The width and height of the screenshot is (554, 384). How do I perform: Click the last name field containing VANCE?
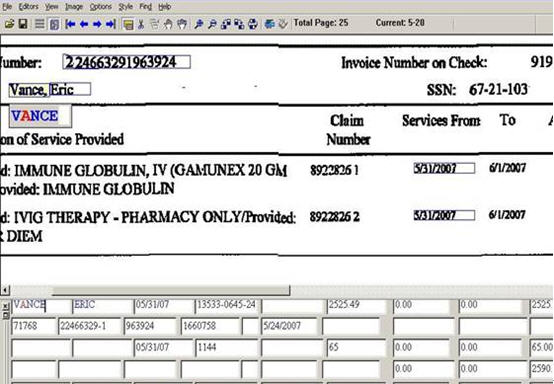pos(41,306)
